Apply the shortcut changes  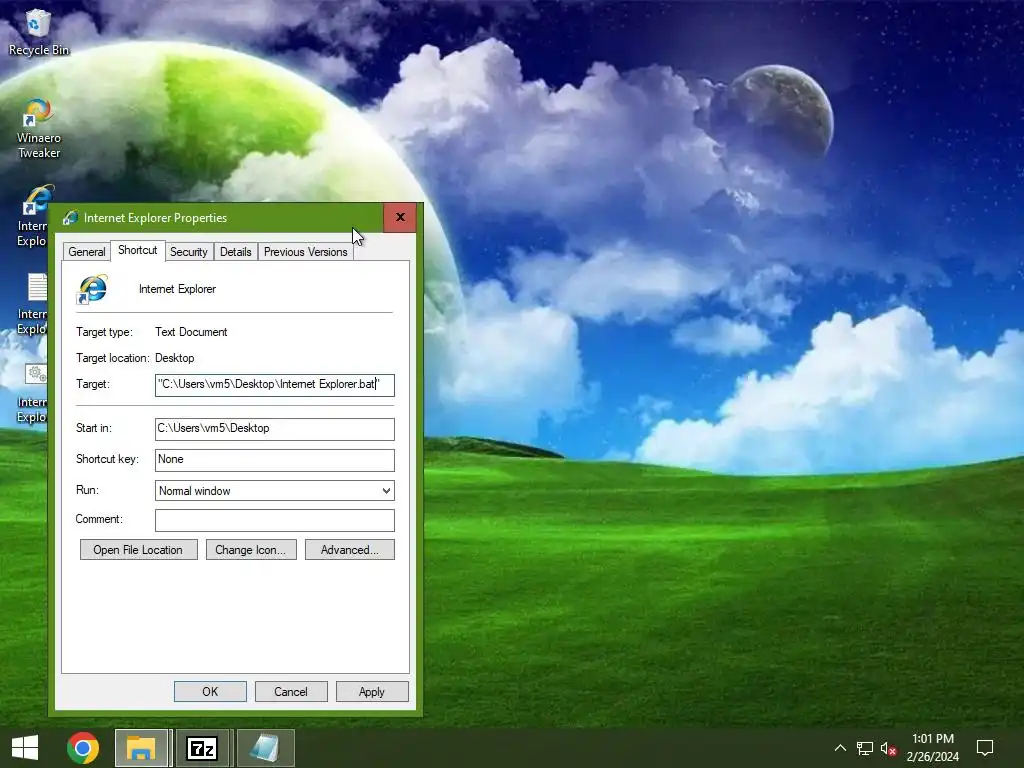point(372,692)
